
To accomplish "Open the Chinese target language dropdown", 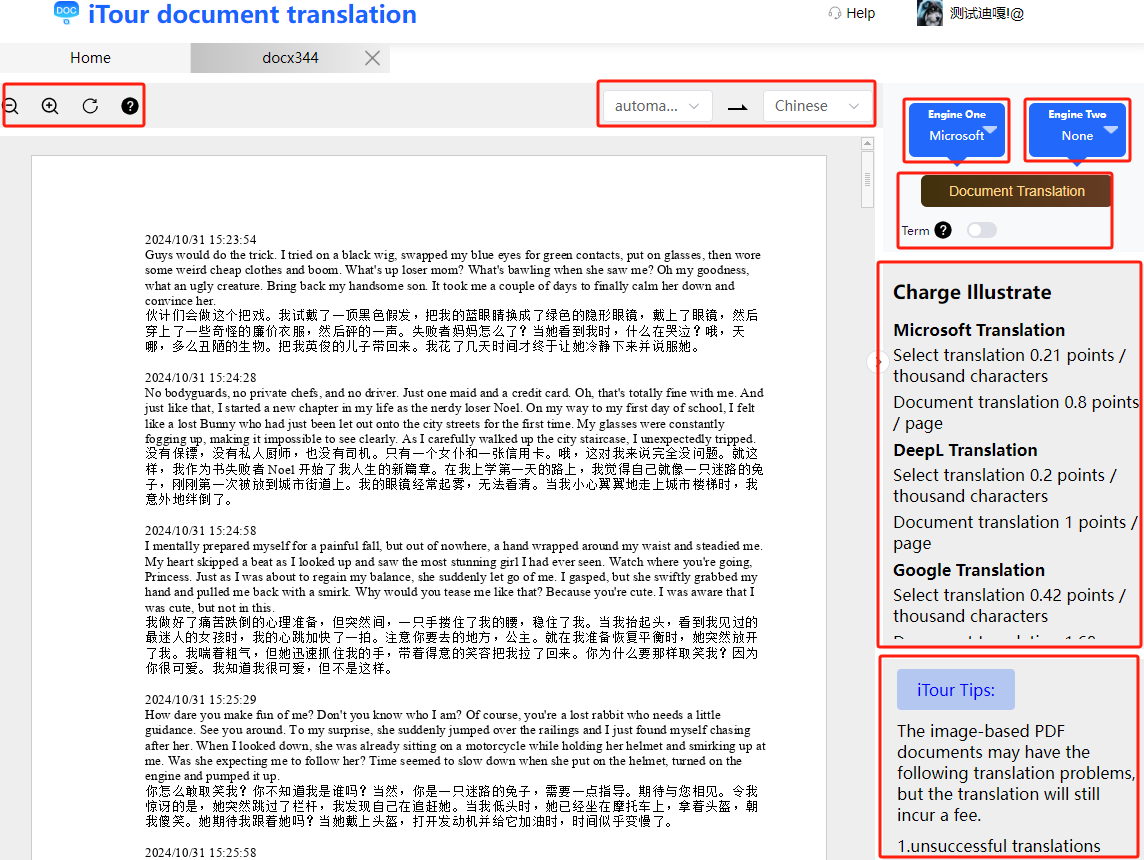I will click(817, 106).
